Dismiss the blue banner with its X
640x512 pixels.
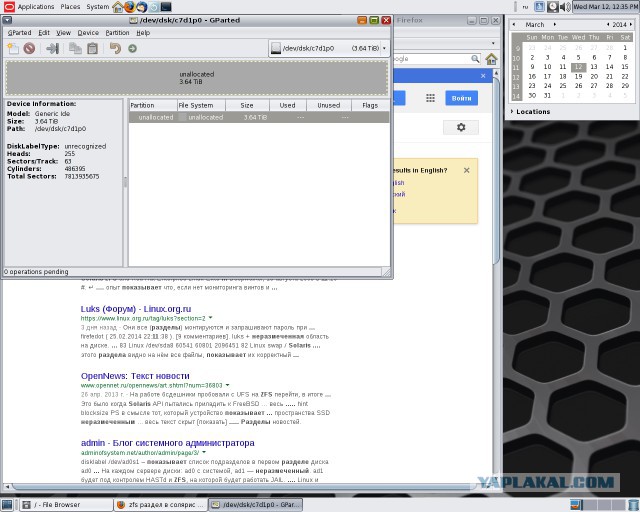pos(483,76)
